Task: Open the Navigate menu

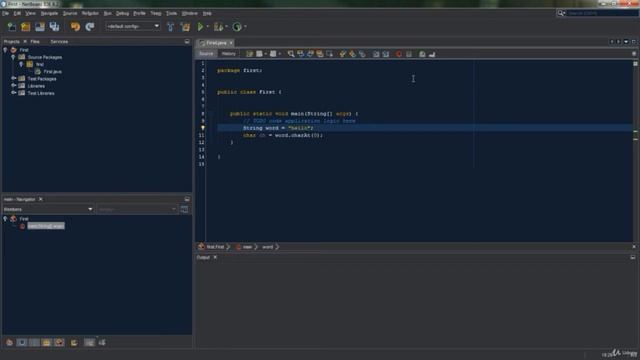Action: 49,13
